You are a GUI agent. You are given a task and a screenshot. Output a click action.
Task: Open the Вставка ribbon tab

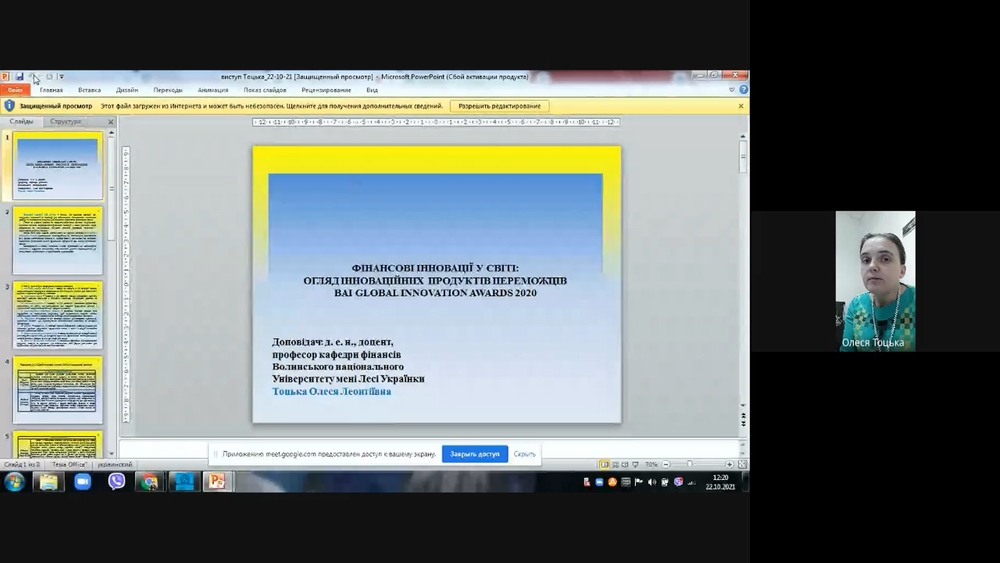[x=89, y=90]
